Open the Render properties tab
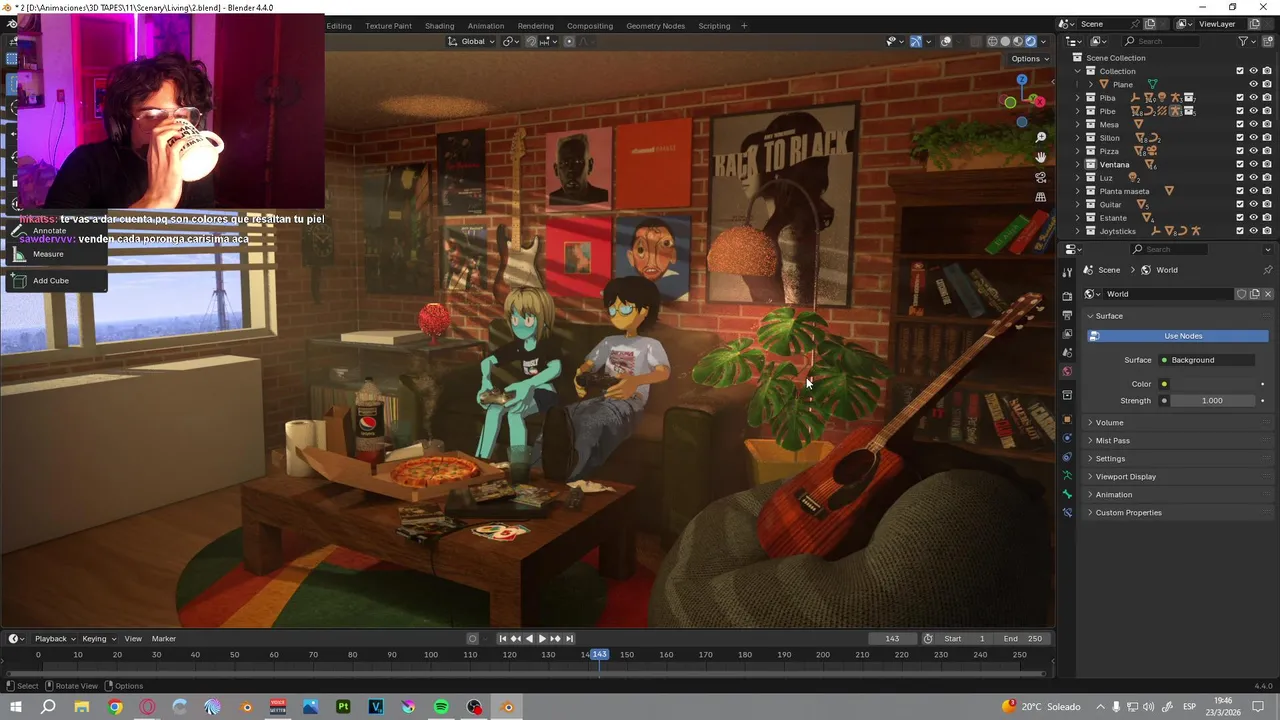 coord(1067,296)
